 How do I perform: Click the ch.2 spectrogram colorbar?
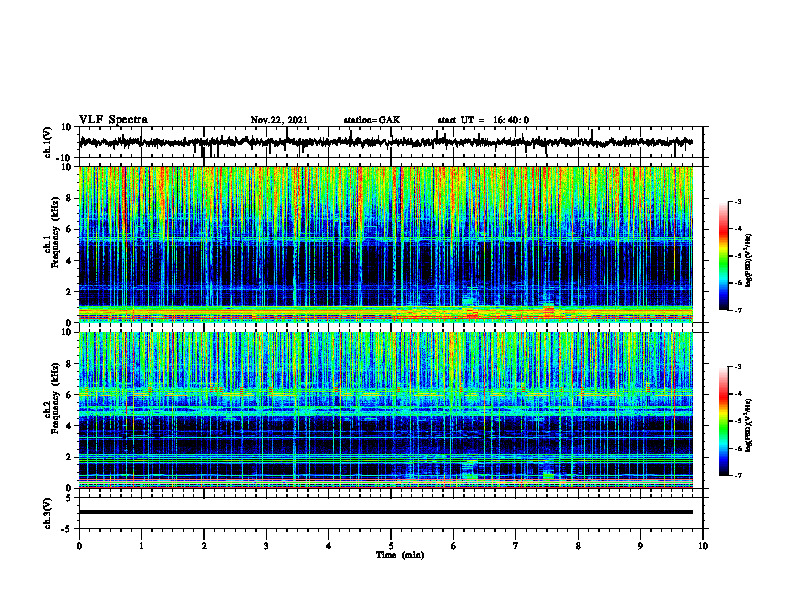(x=723, y=421)
